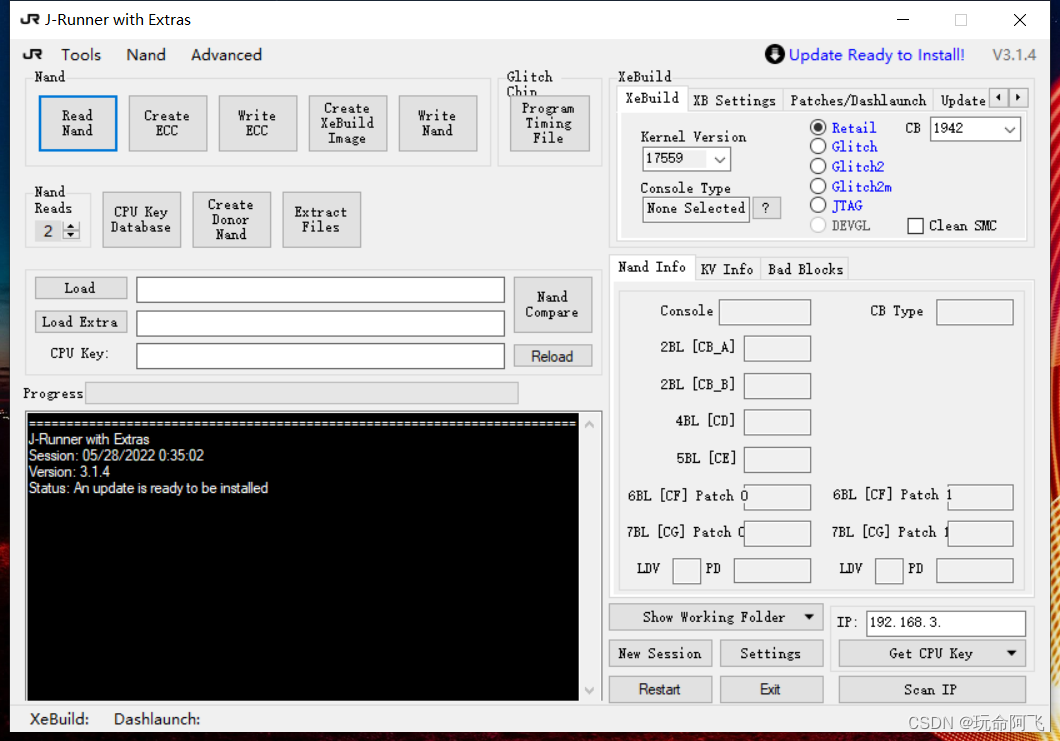Click the None Selected console type field

point(696,209)
